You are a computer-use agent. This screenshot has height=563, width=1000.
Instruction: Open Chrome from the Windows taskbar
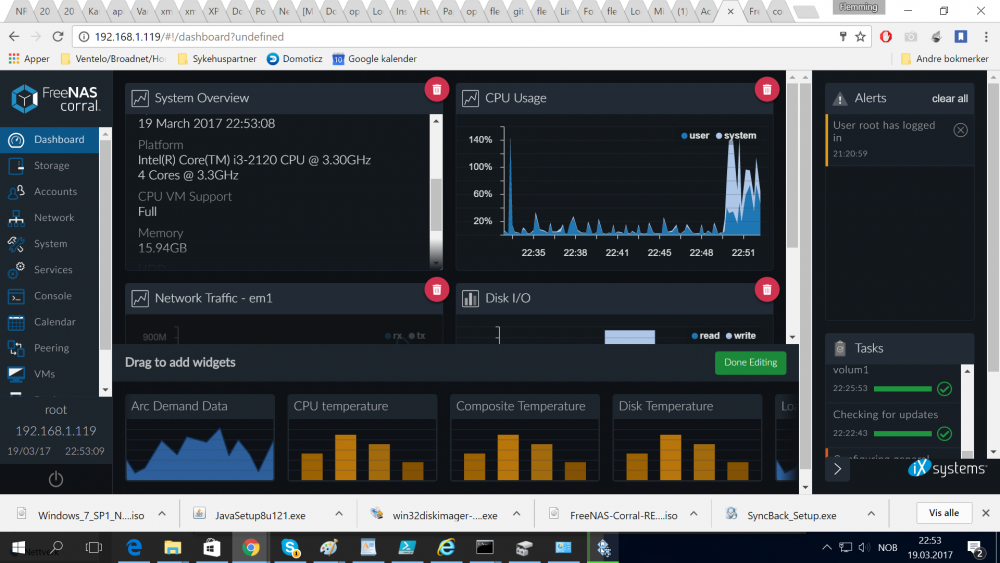pyautogui.click(x=250, y=547)
